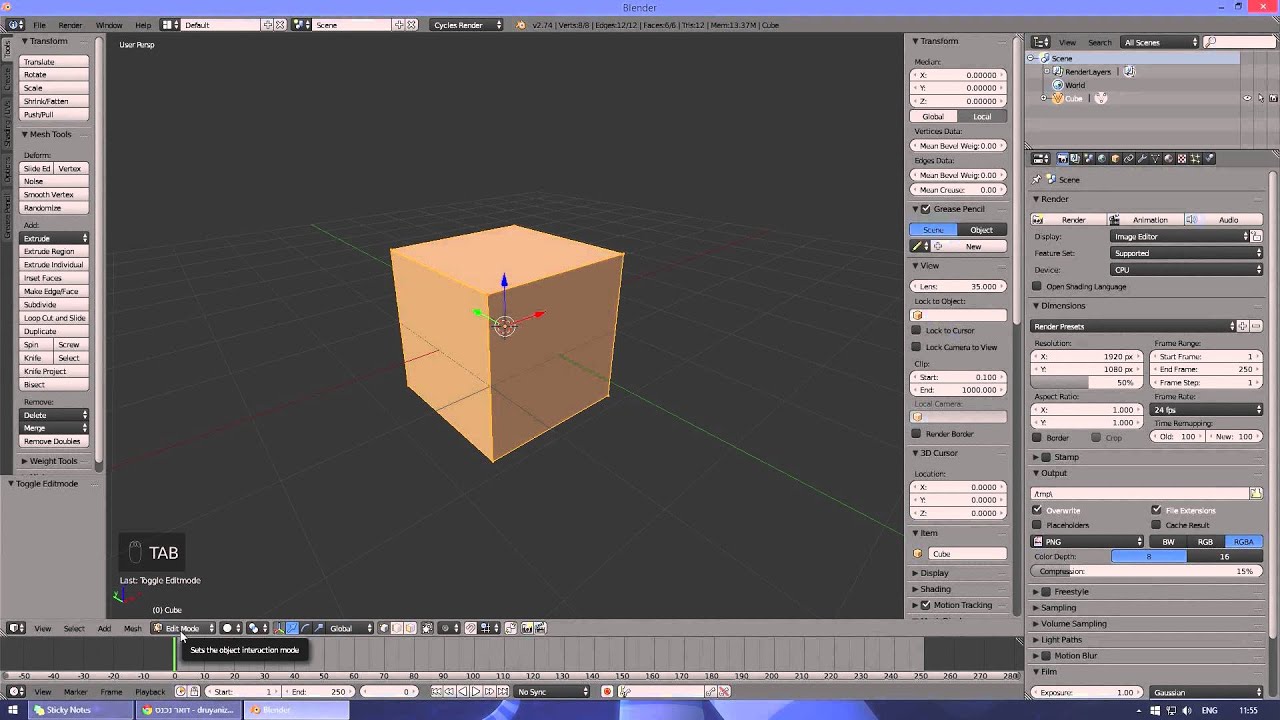This screenshot has height=720, width=1280.
Task: Open the viewport Select menu
Action: point(74,628)
